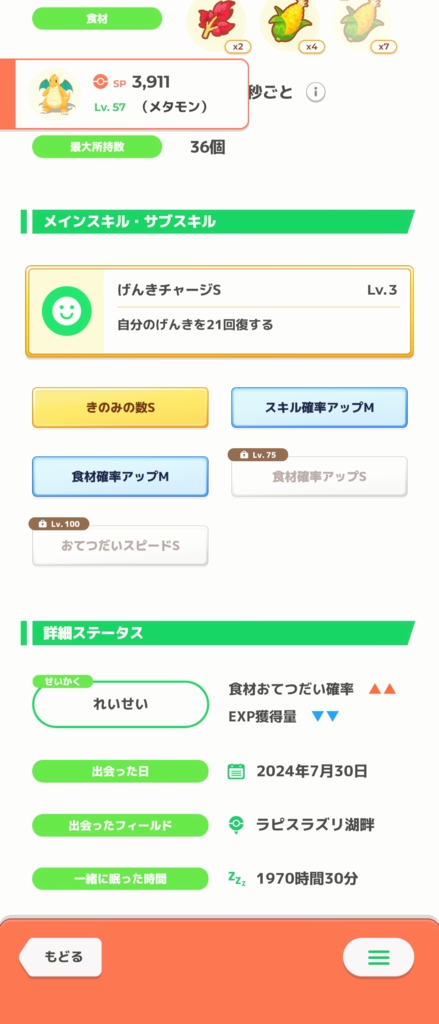Tap the green smiley skill icon
439x1024 pixels.
click(x=64, y=311)
